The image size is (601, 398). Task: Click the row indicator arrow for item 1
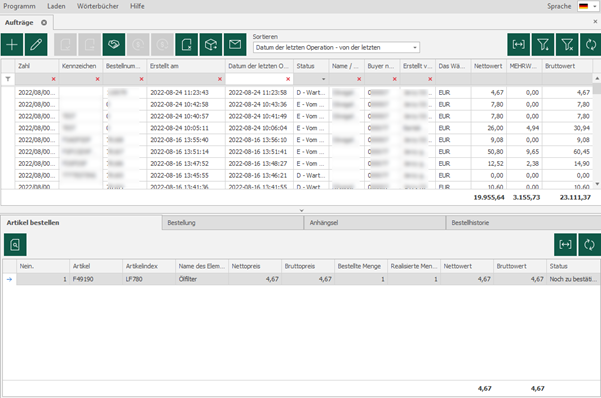pos(9,279)
